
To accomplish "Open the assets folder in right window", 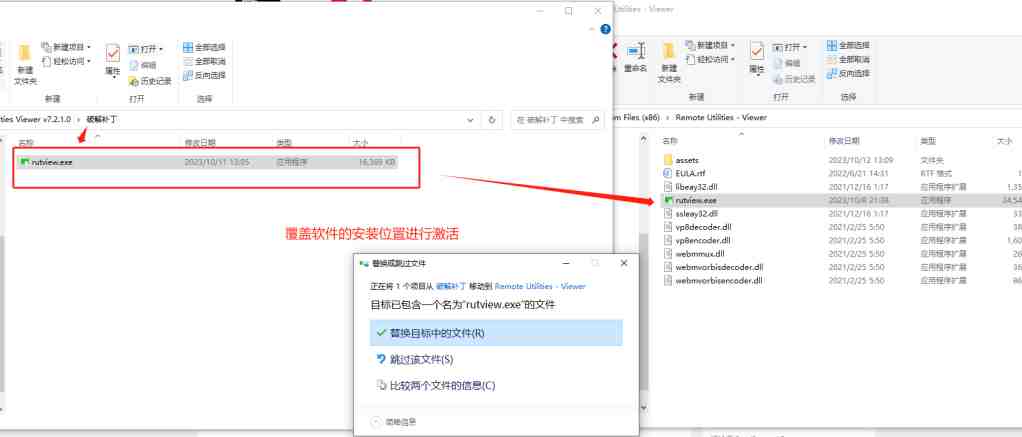I will [x=687, y=160].
